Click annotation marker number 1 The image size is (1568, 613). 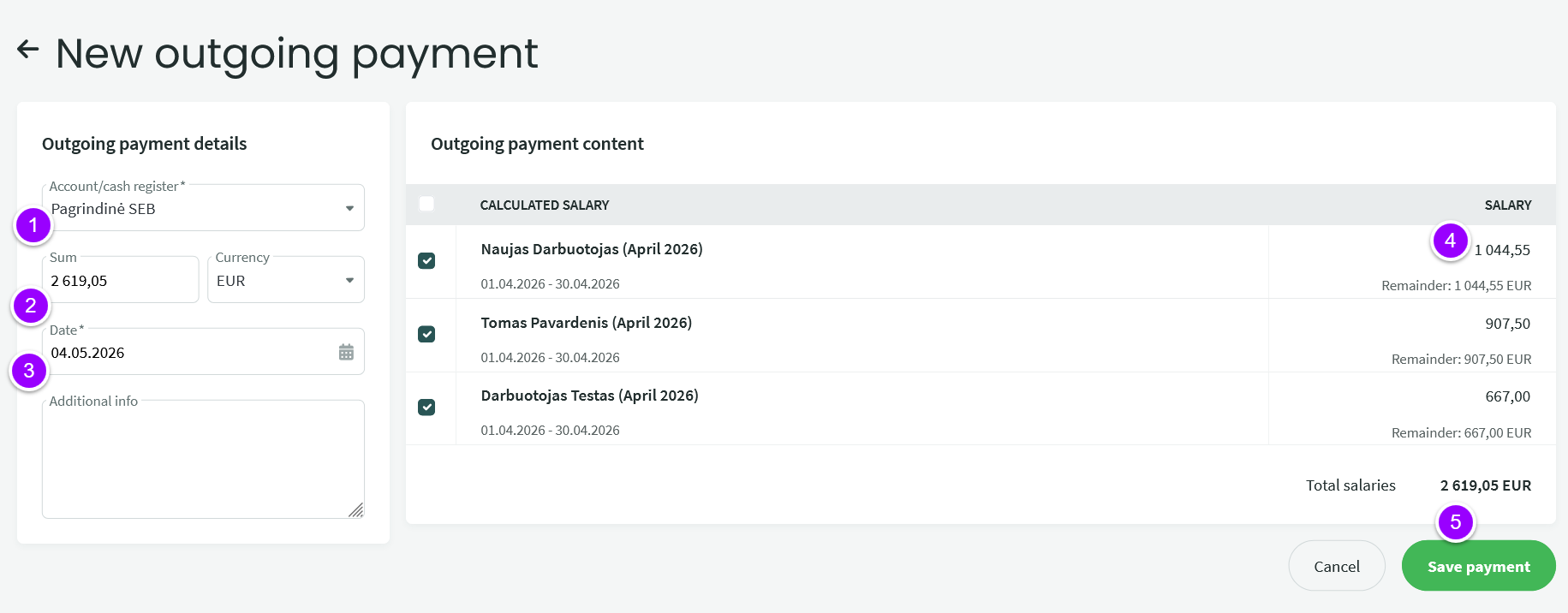(33, 226)
